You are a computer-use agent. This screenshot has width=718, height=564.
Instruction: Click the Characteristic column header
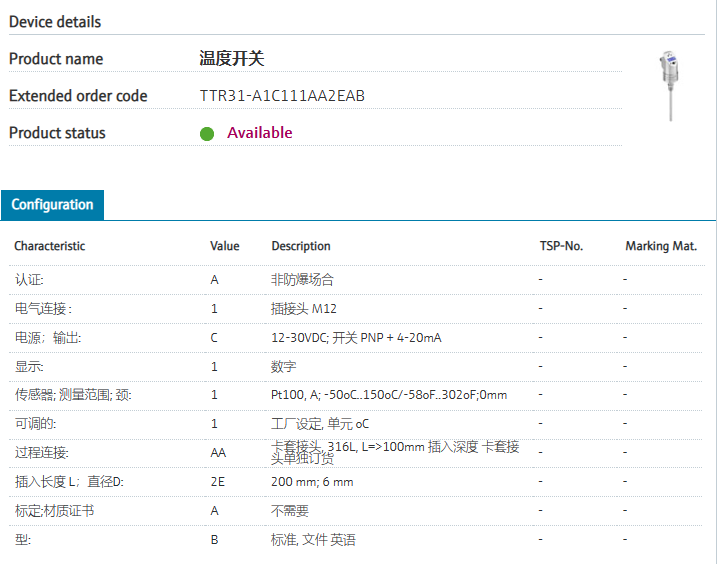pos(49,246)
